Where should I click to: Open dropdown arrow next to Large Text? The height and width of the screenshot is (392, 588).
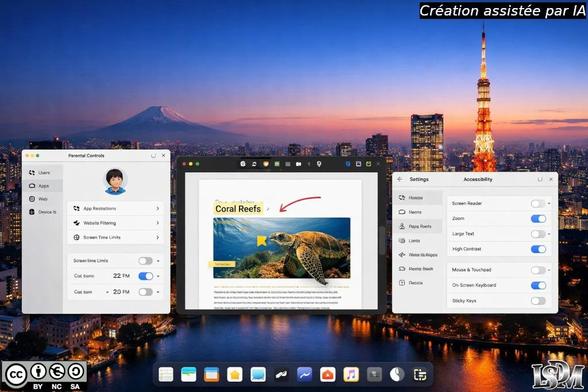tap(549, 234)
